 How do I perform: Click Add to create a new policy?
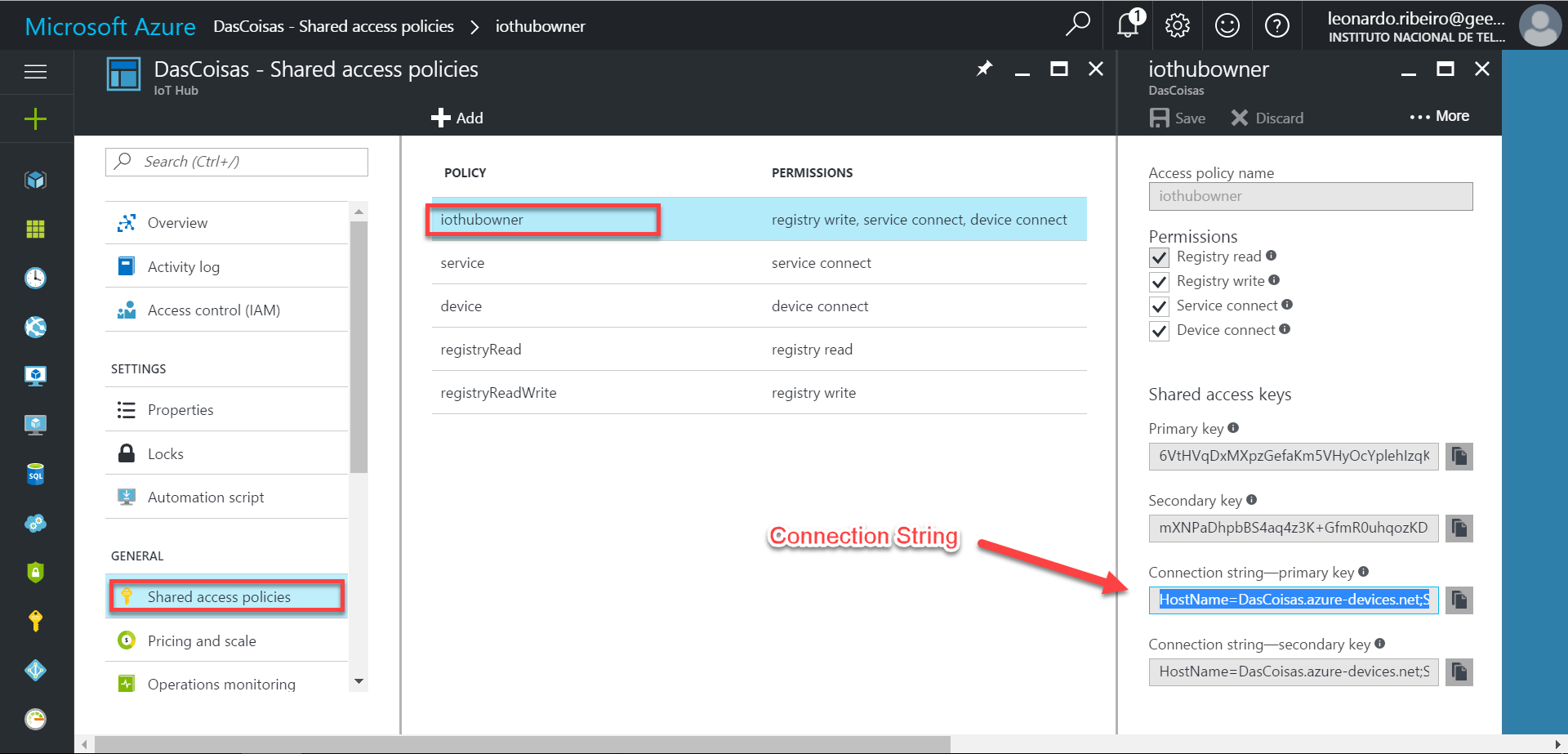click(457, 118)
